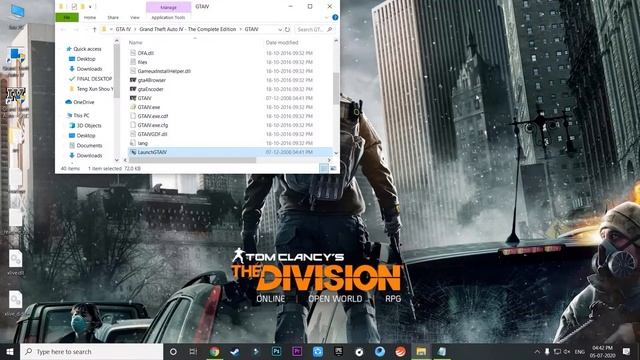640x360 pixels.
Task: Open Premiere Pro from the taskbar
Action: [x=297, y=351]
